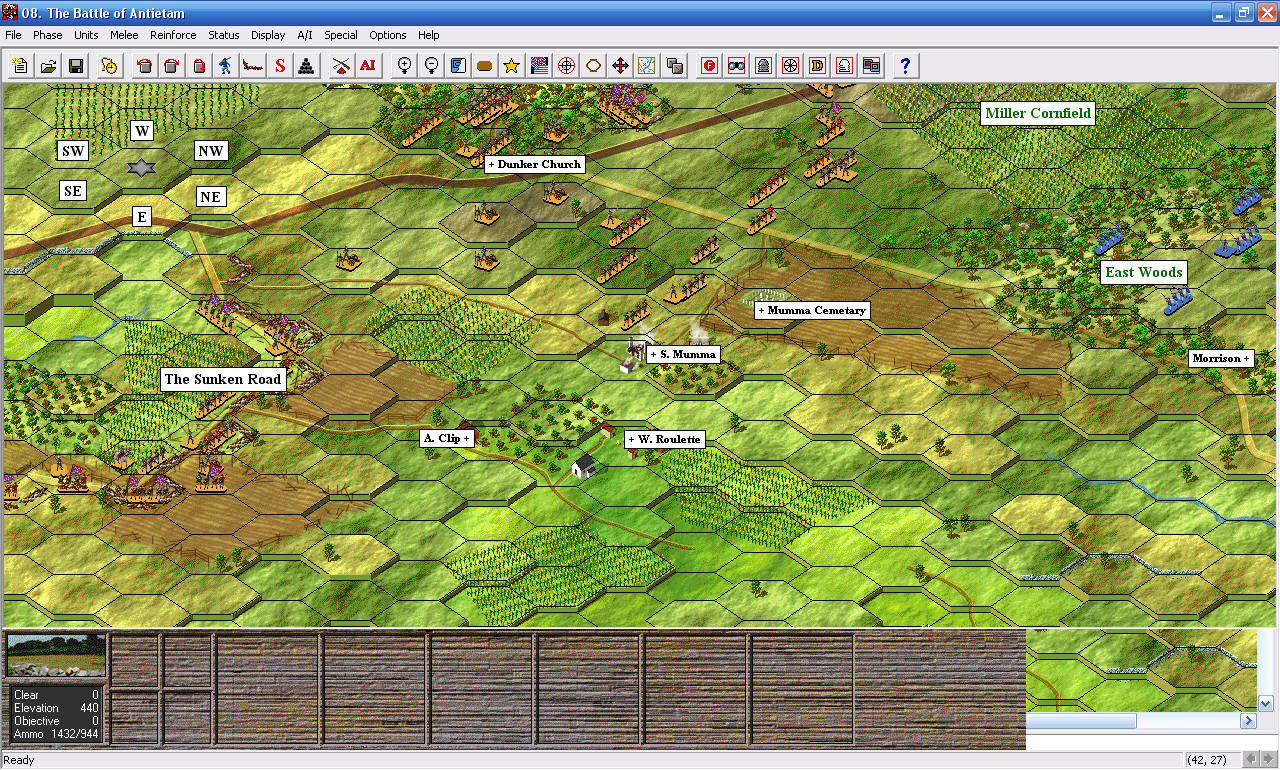Open the Melee menu
1280x770 pixels.
(x=124, y=35)
